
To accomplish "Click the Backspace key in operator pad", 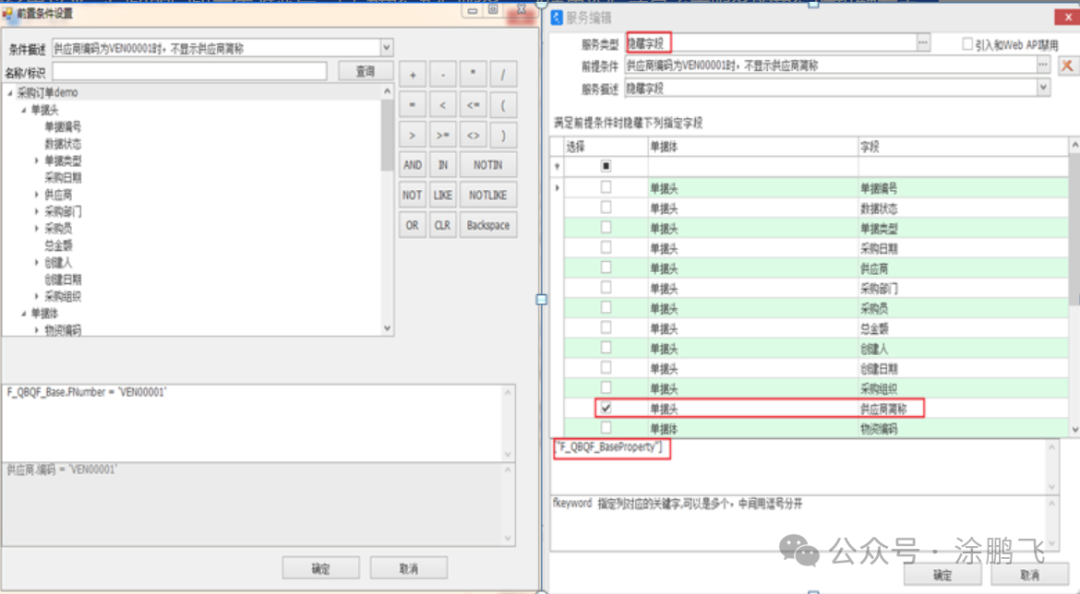I will (488, 225).
